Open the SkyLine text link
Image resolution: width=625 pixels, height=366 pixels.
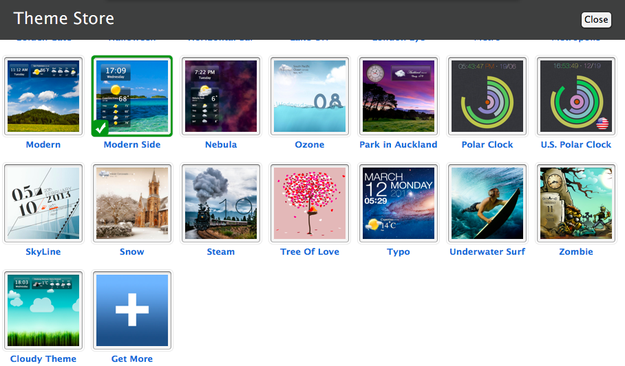point(43,252)
